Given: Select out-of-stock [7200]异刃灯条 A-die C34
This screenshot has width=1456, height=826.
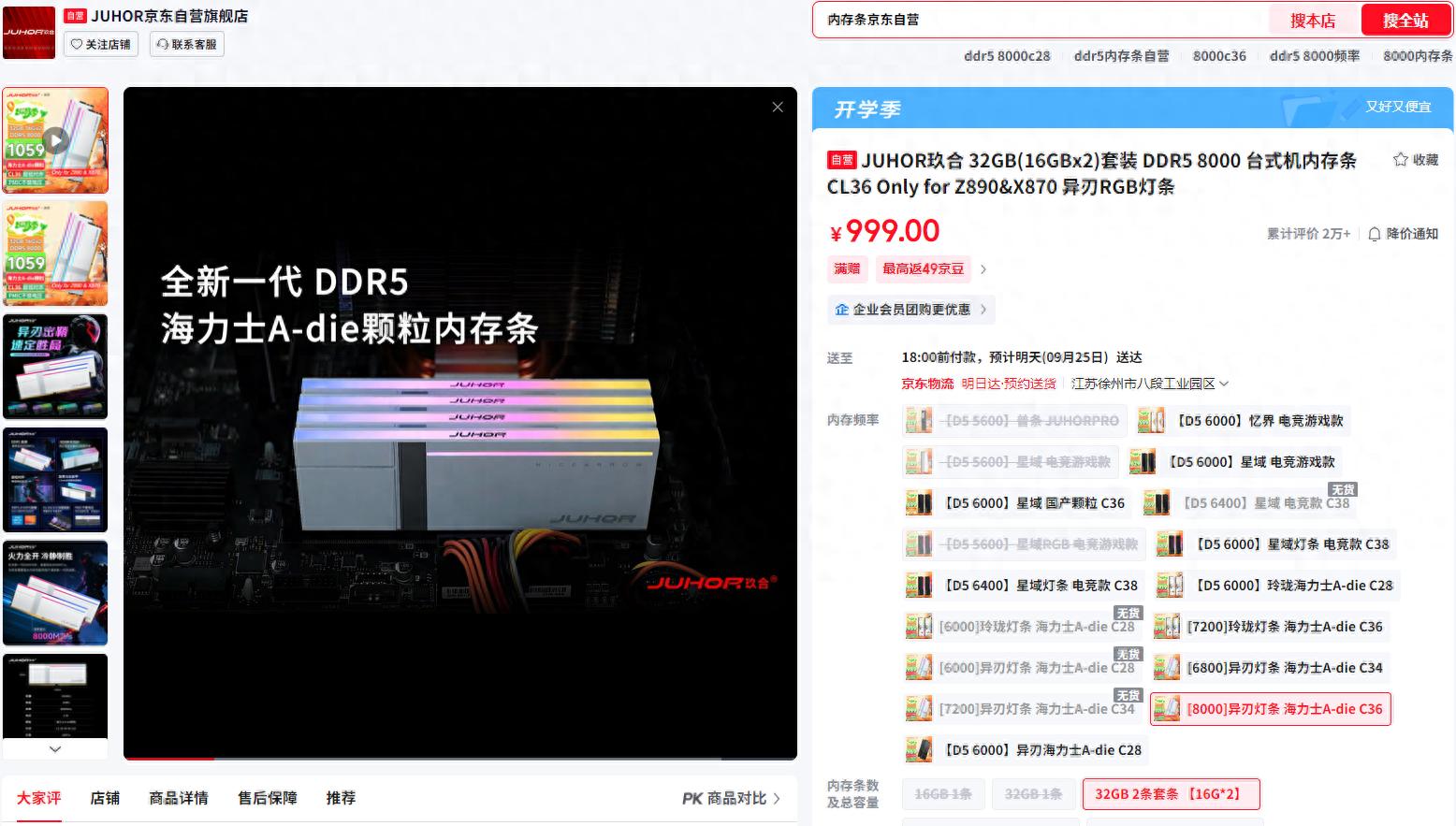Looking at the screenshot, I should click(1022, 709).
